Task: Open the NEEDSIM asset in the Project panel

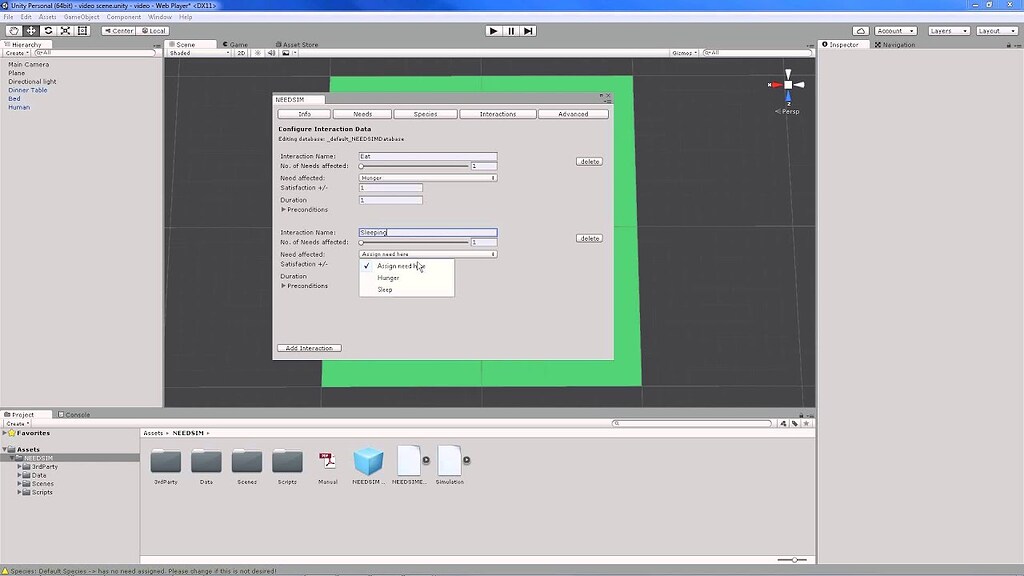Action: [x=370, y=465]
